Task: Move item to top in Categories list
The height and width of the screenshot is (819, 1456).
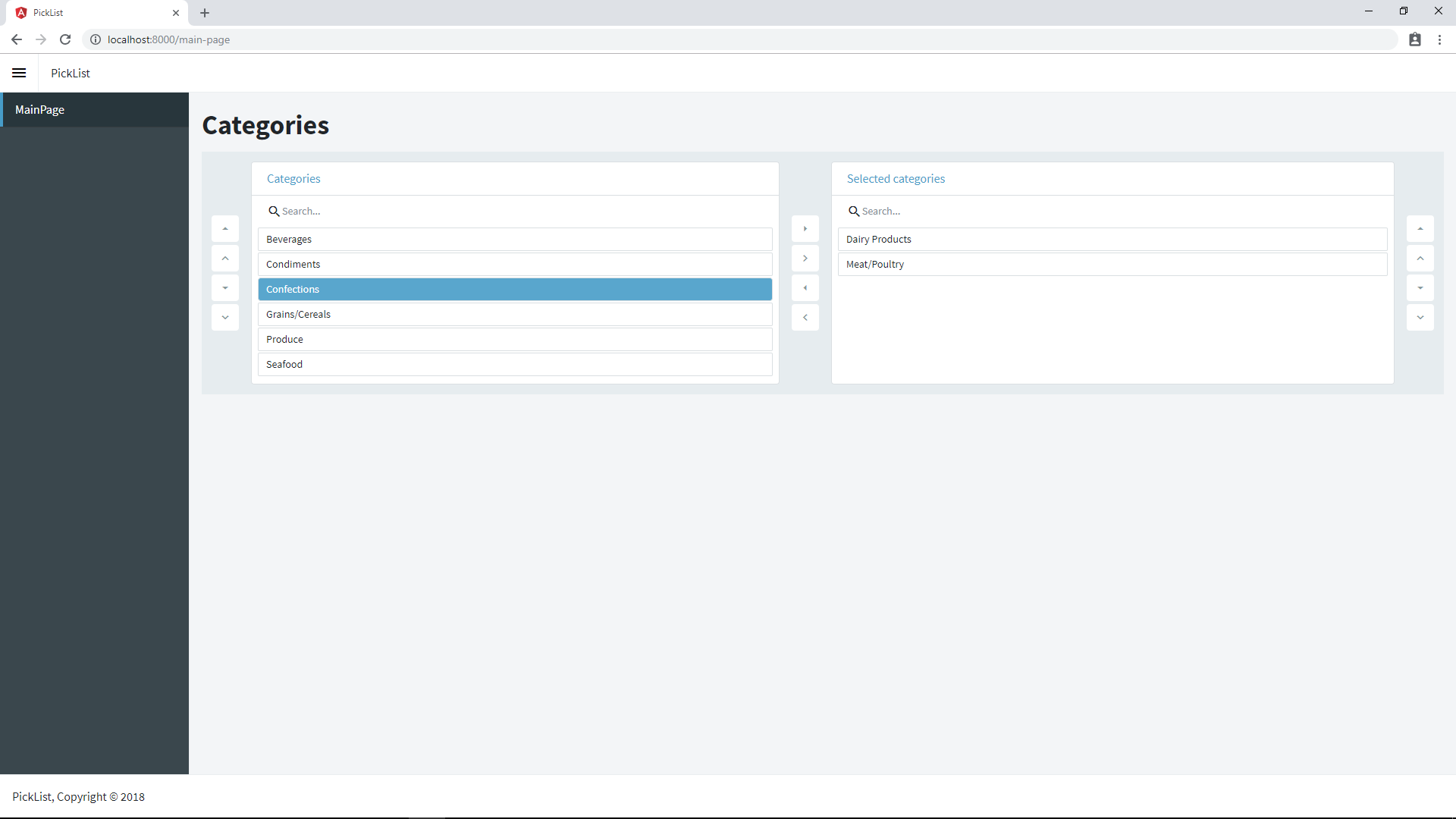Action: [225, 229]
